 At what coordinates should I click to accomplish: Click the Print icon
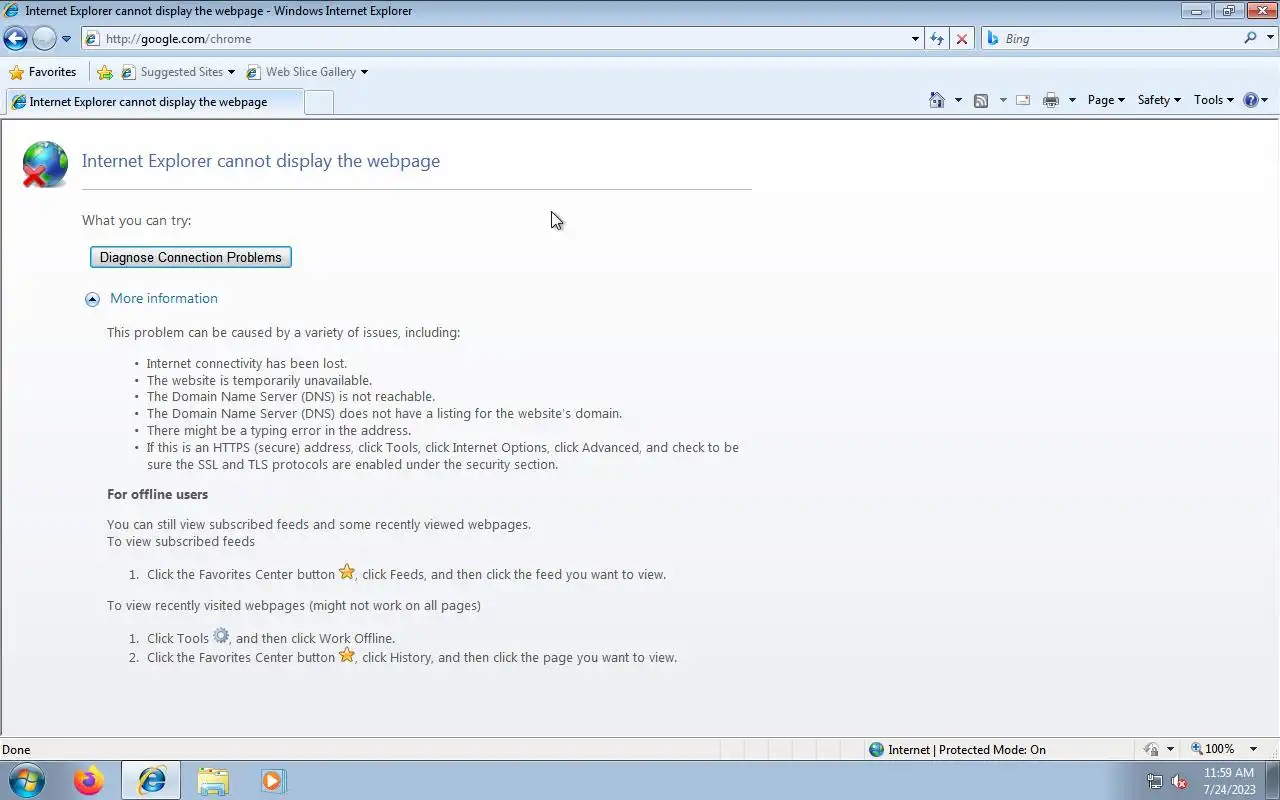pos(1050,100)
